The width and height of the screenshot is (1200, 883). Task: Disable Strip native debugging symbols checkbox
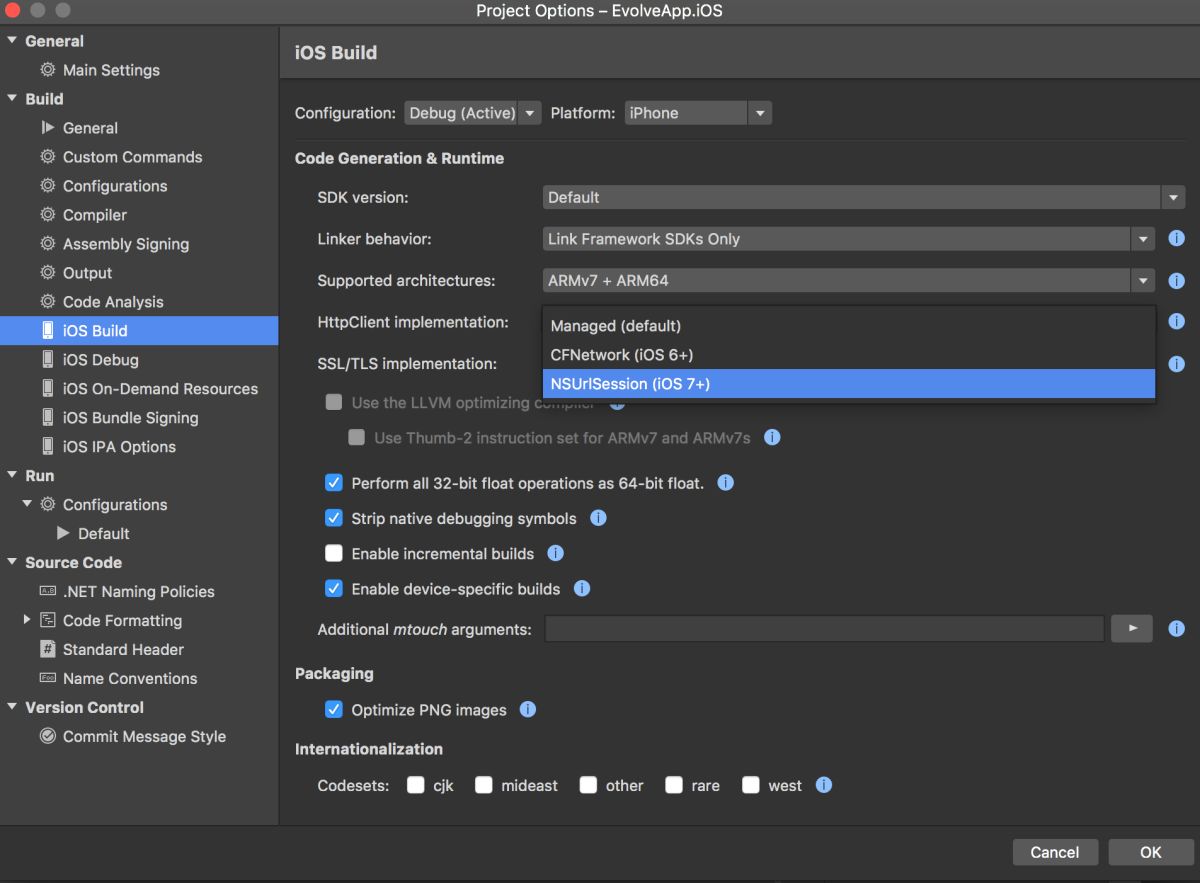coord(334,518)
